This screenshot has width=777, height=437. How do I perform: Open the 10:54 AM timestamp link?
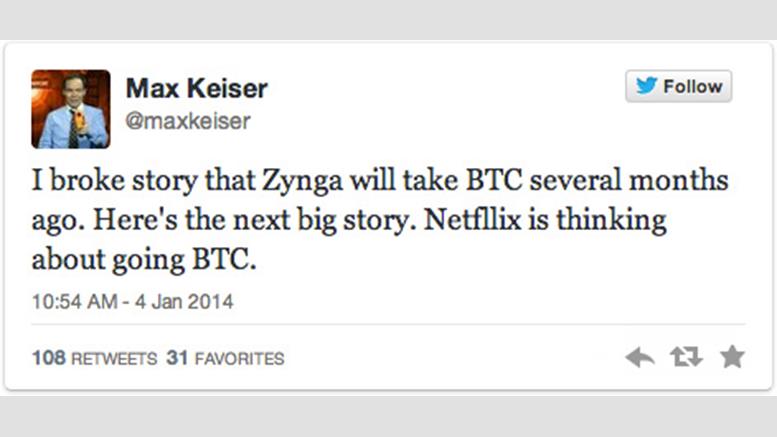pos(73,300)
